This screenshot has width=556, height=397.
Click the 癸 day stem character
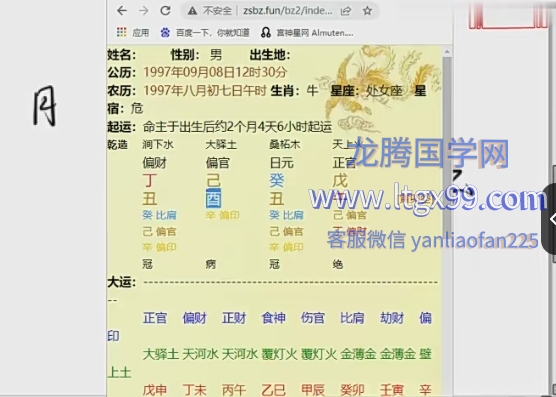277,180
